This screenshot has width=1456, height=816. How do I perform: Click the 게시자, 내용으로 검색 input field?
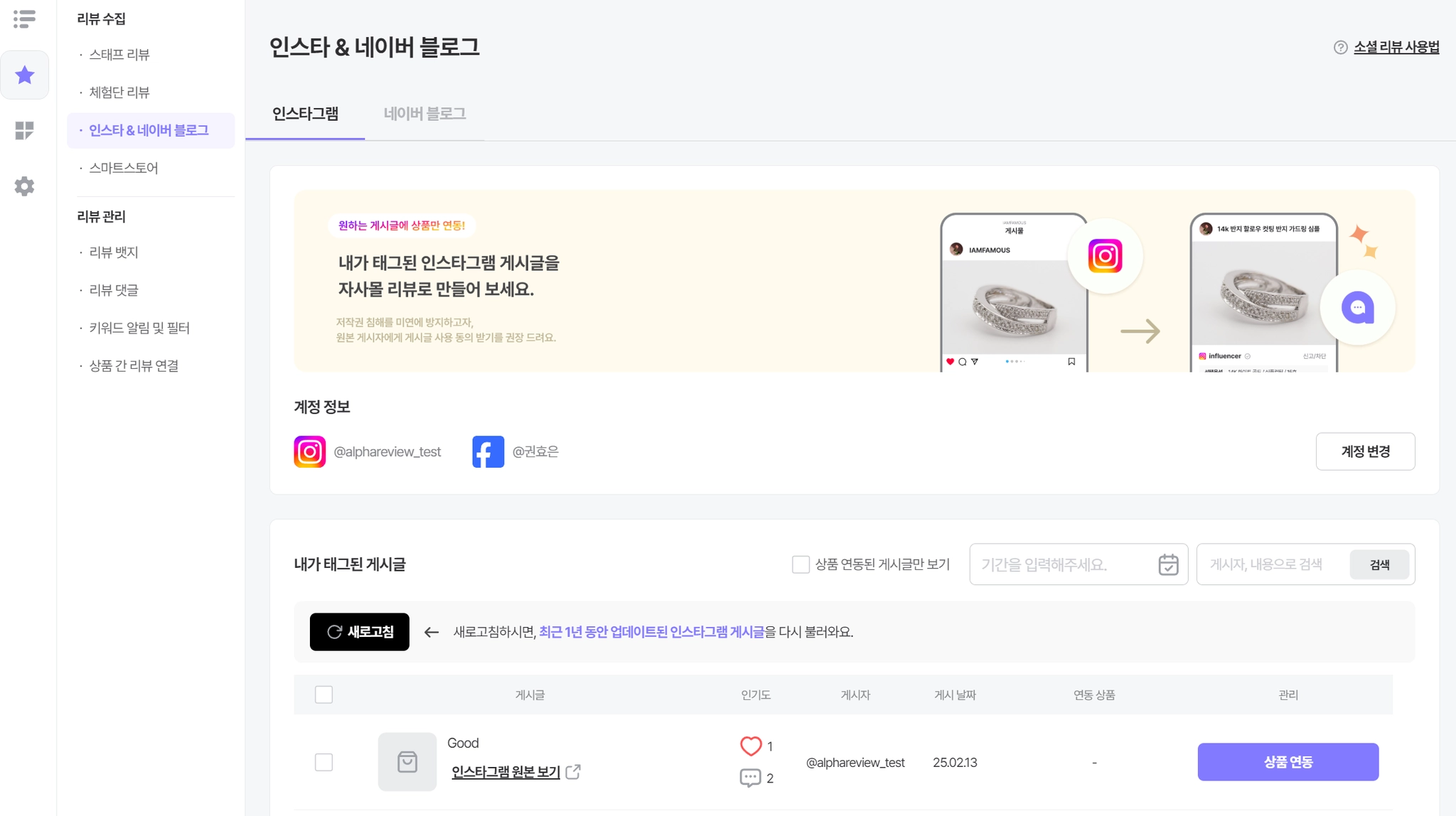tap(1273, 564)
